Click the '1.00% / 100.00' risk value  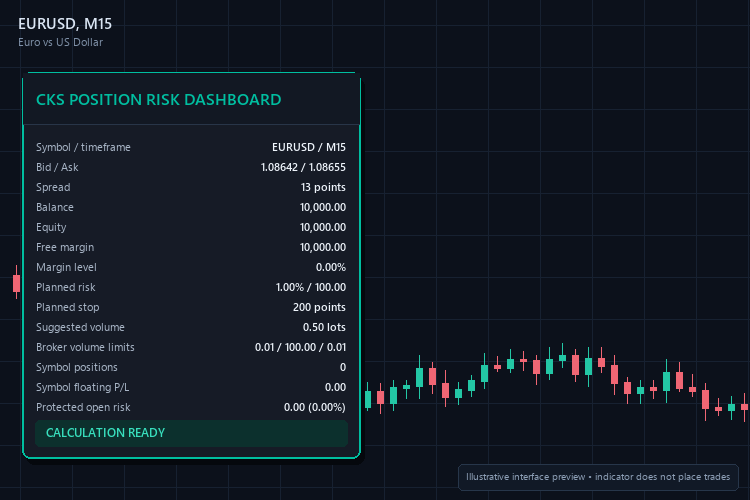[311, 288]
